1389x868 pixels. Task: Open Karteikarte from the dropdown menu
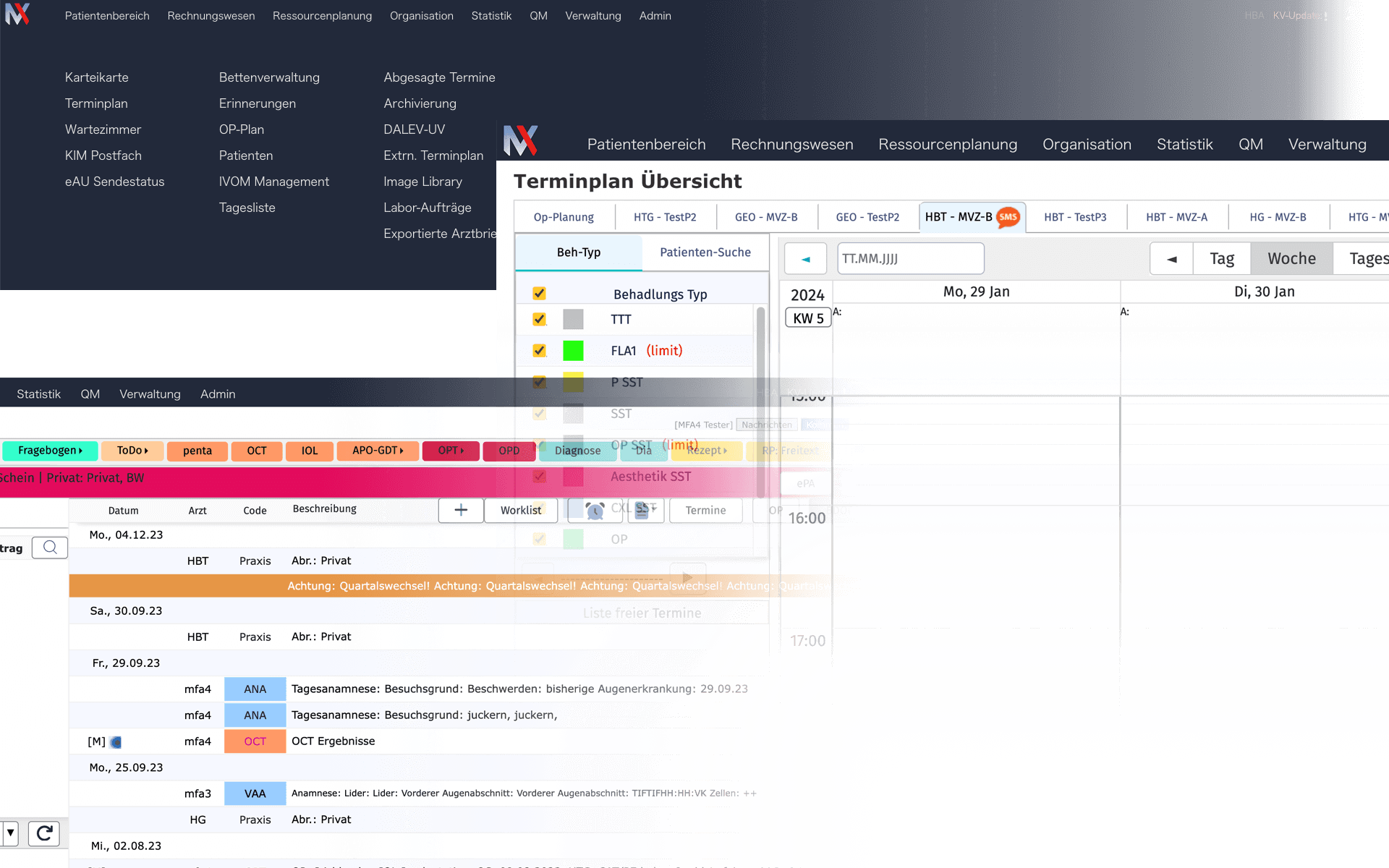(97, 77)
